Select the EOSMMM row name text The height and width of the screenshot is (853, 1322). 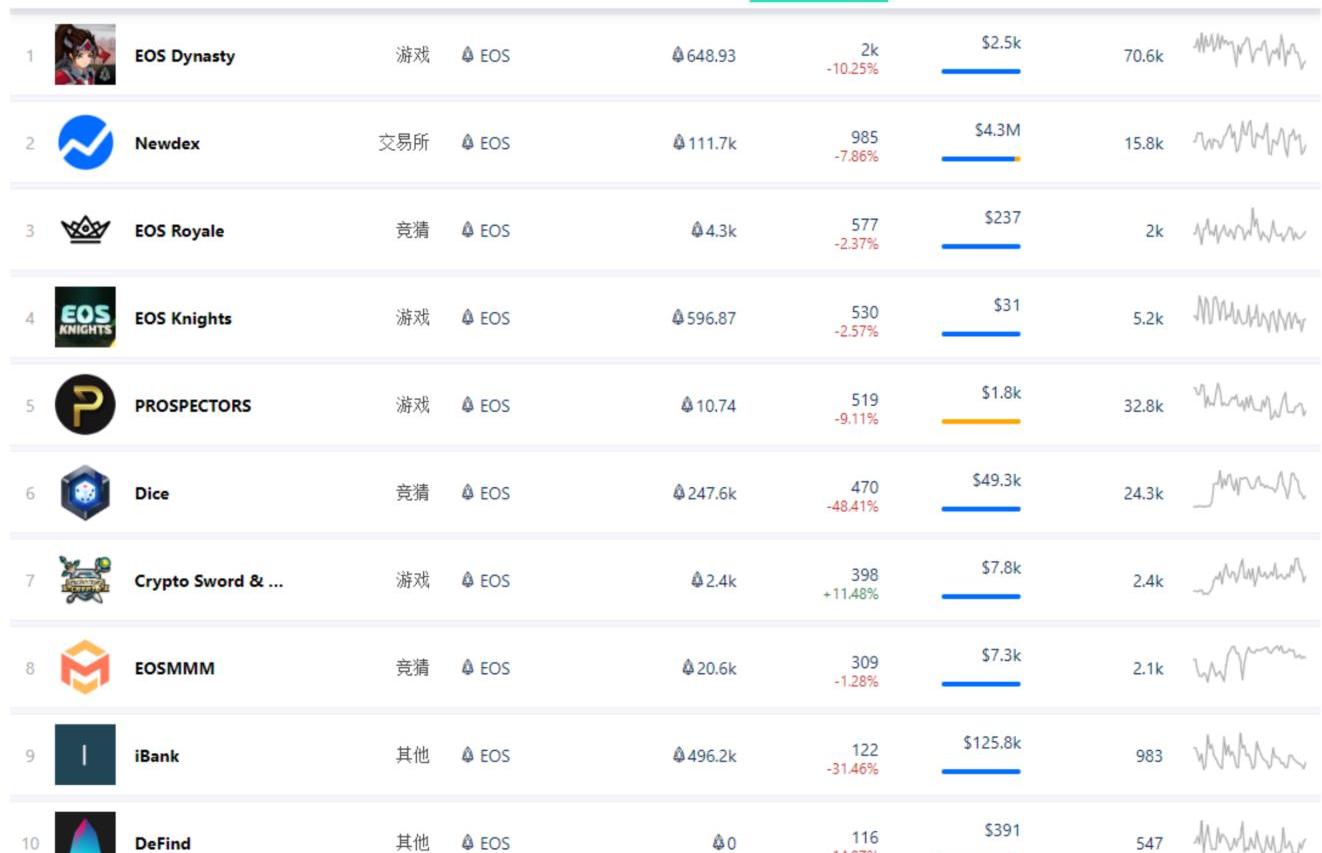click(175, 668)
